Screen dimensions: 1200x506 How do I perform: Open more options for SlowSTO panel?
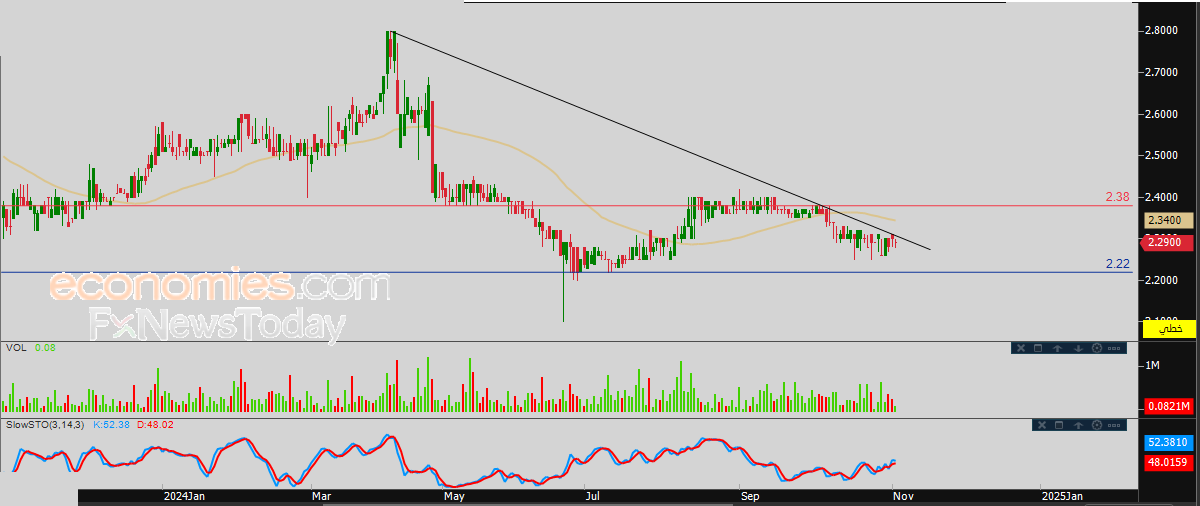1114,425
